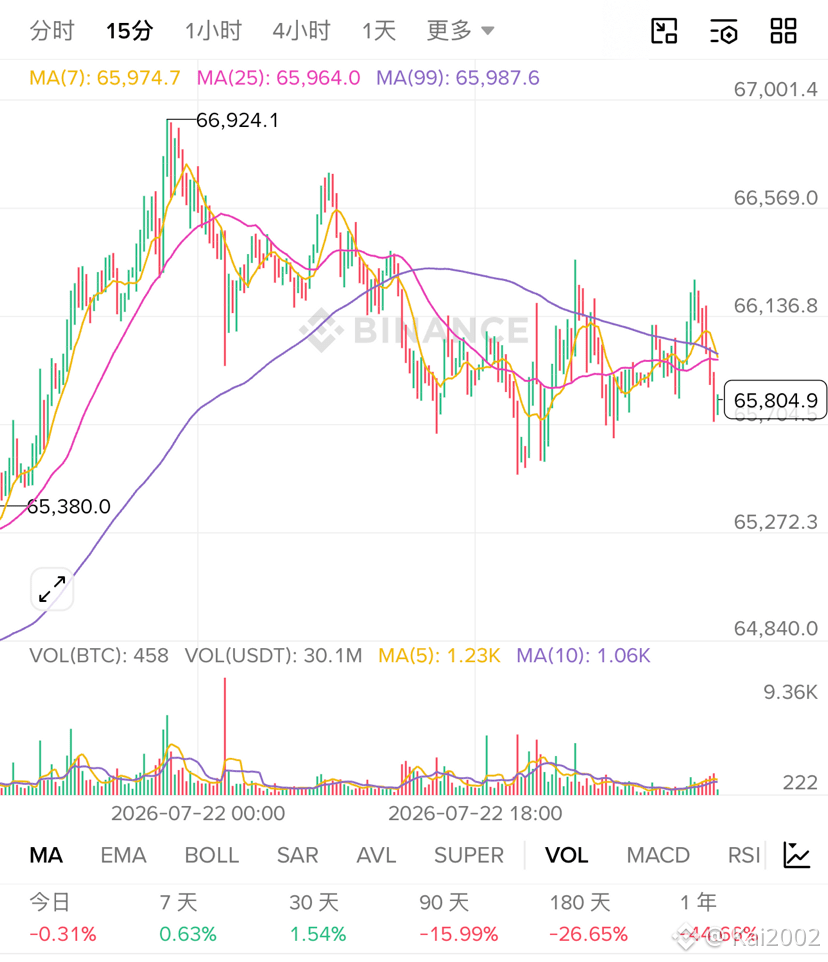Image resolution: width=828 pixels, height=962 pixels.
Task: Click the 90 天 -15.99% performance value
Action: coord(459,934)
